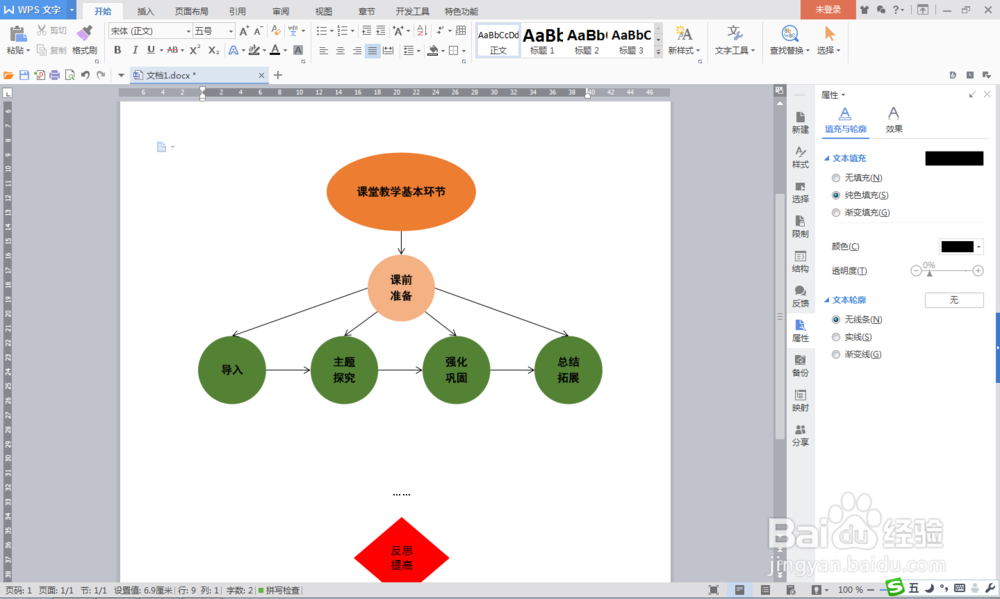Open the 限制 (Restrict) side panel icon

800,226
